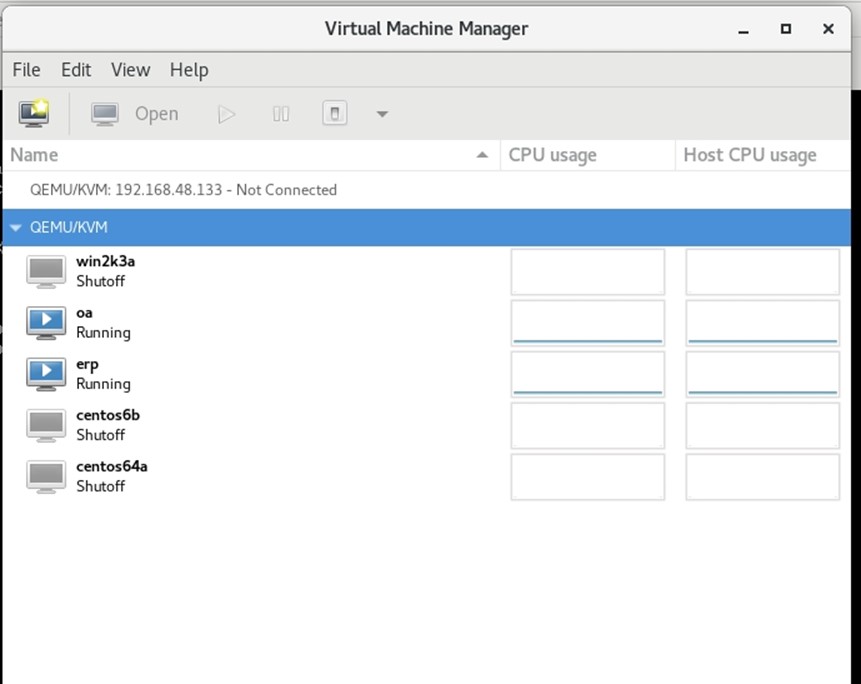Click the Pause virtual machine icon
861x684 pixels.
click(x=281, y=114)
